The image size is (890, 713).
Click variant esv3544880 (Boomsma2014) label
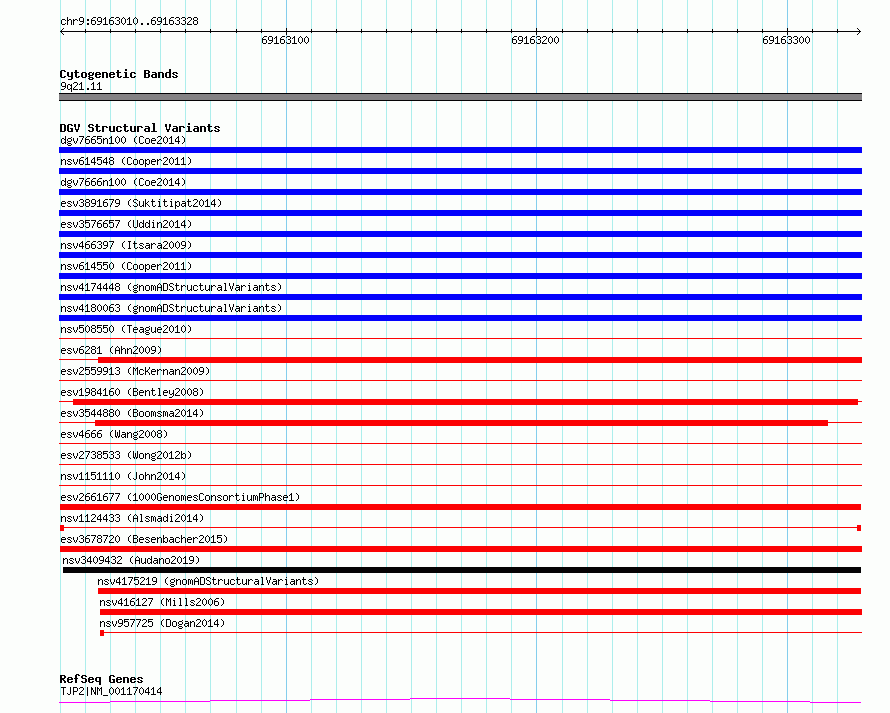click(x=132, y=413)
